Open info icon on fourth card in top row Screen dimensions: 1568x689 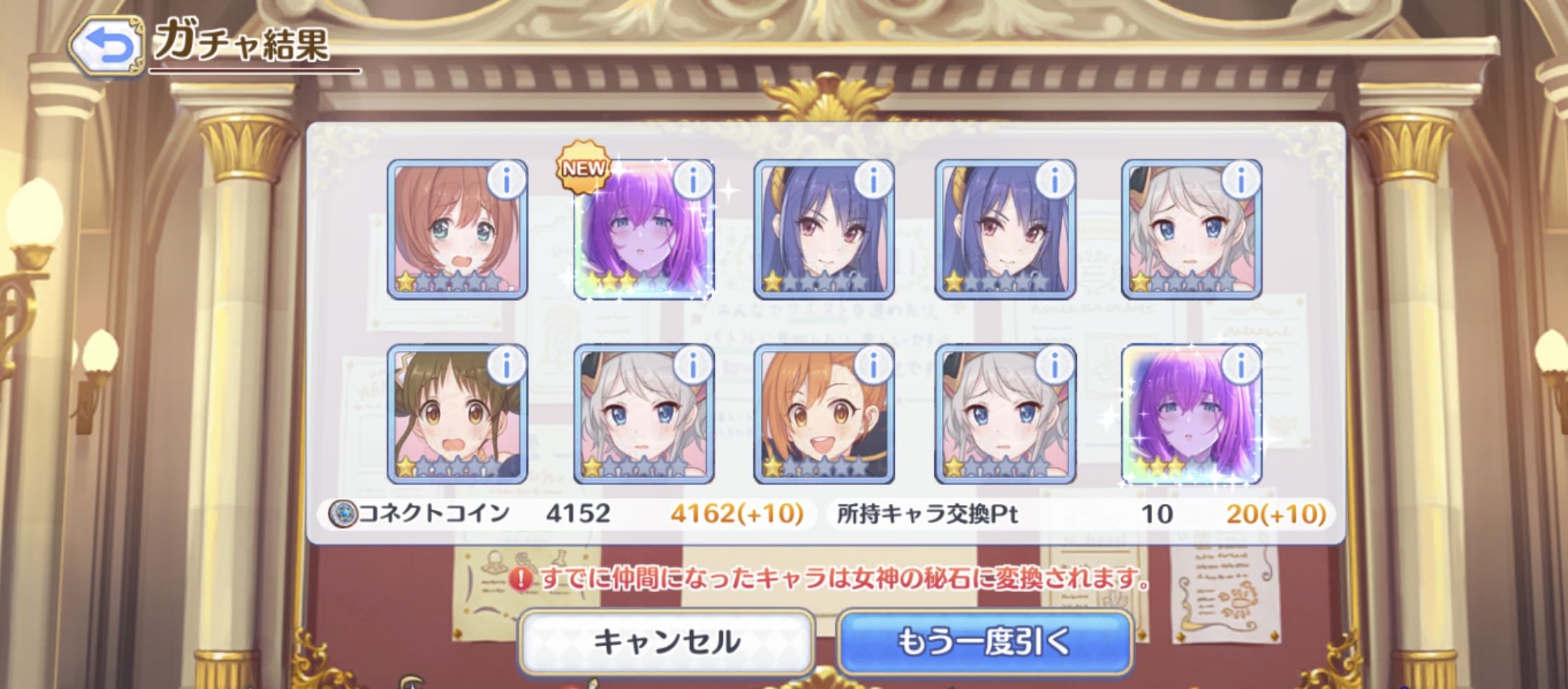coord(1054,180)
